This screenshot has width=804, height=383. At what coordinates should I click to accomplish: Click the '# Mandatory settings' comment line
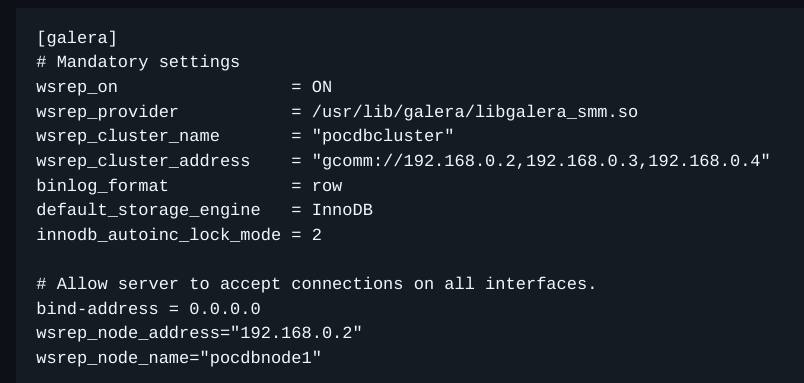138,63
